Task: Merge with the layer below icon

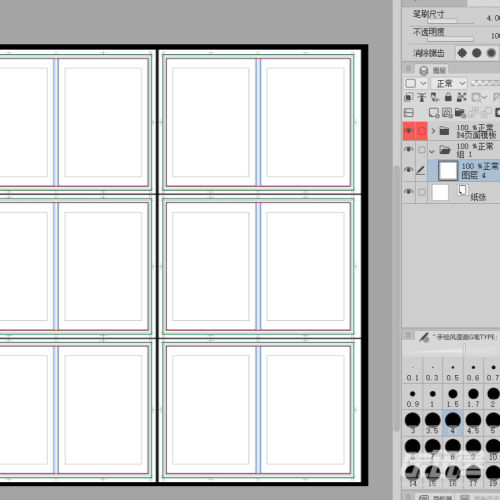Action: pyautogui.click(x=487, y=113)
